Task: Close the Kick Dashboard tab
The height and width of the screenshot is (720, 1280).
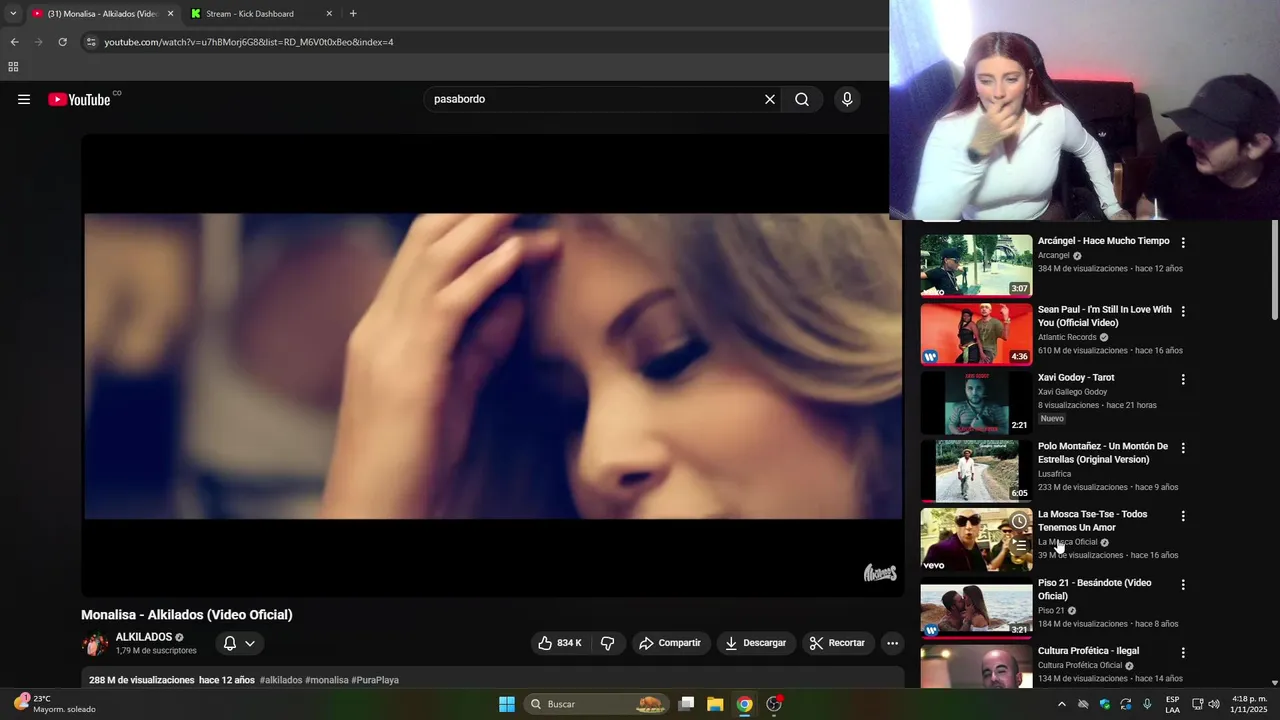Action: click(329, 14)
